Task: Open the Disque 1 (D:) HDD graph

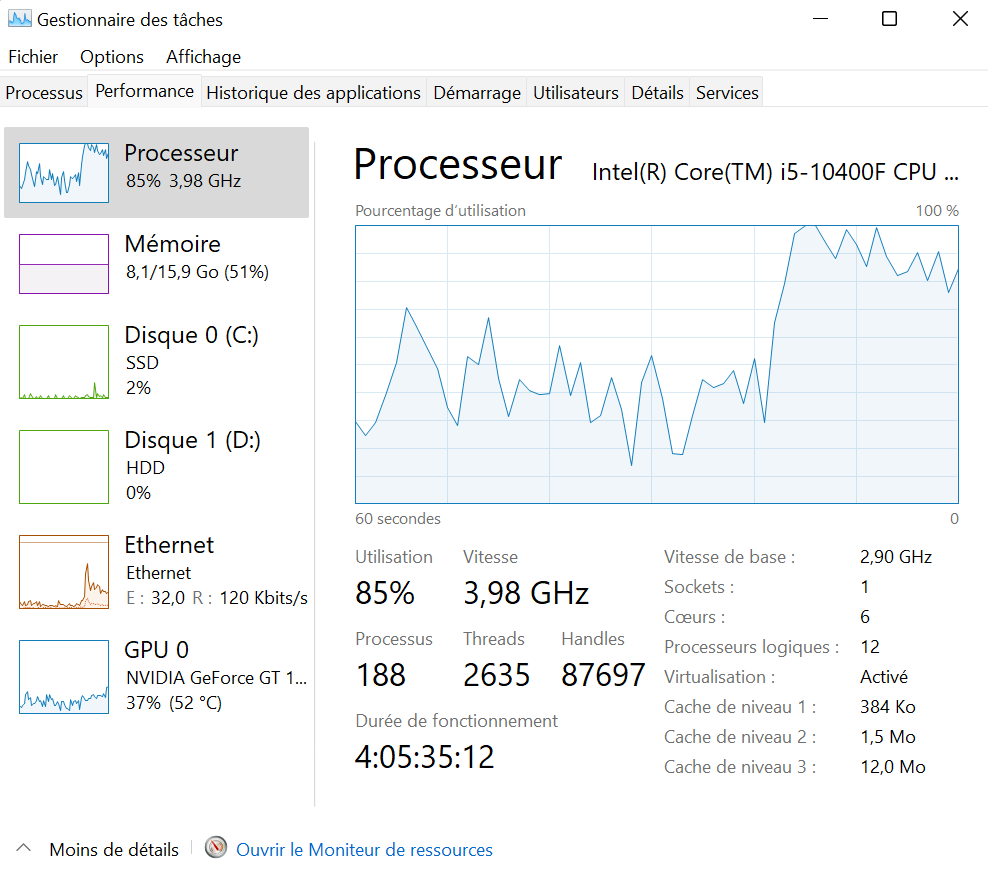Action: pos(64,467)
